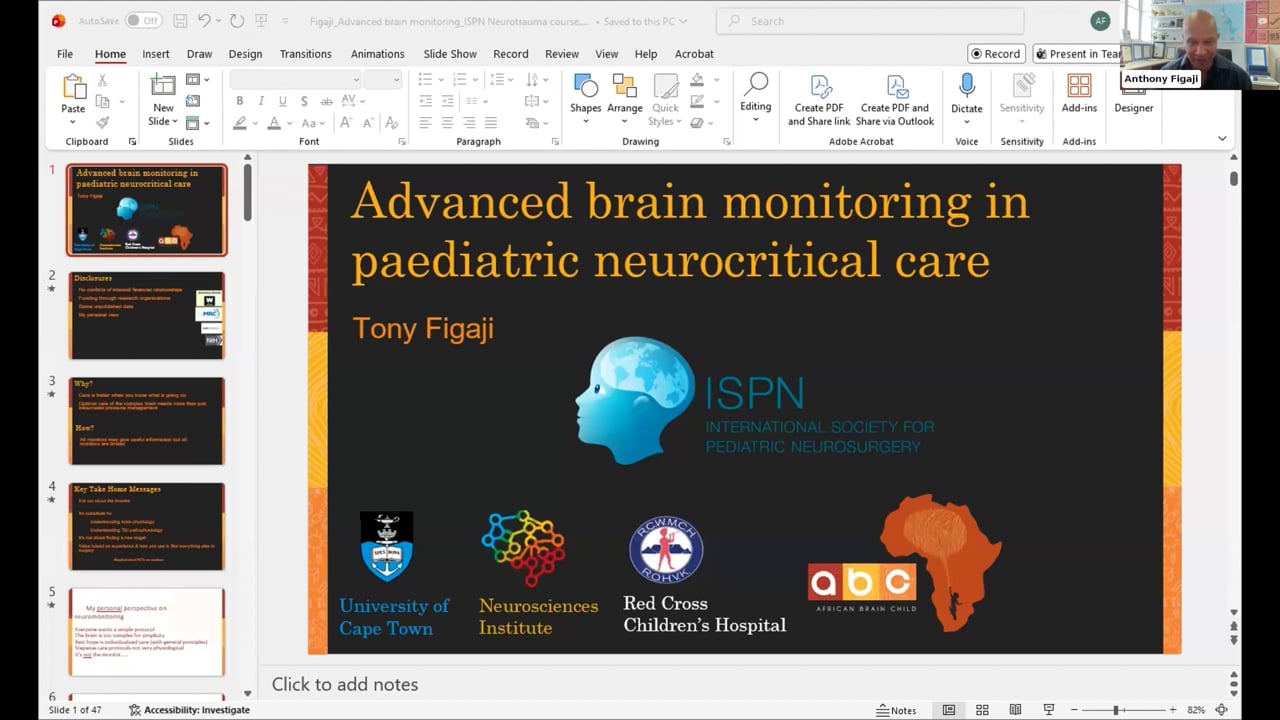
Task: Click the Save icon in title bar
Action: coord(180,20)
